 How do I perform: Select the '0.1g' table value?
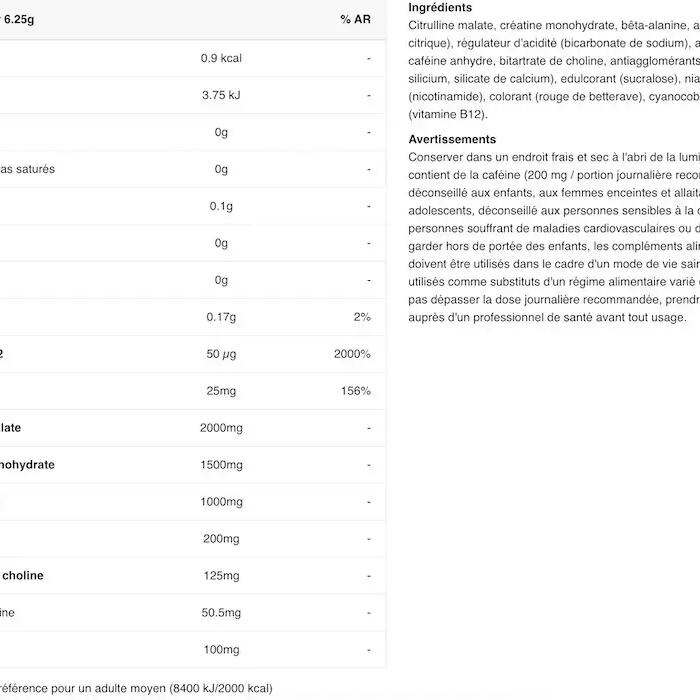click(221, 206)
